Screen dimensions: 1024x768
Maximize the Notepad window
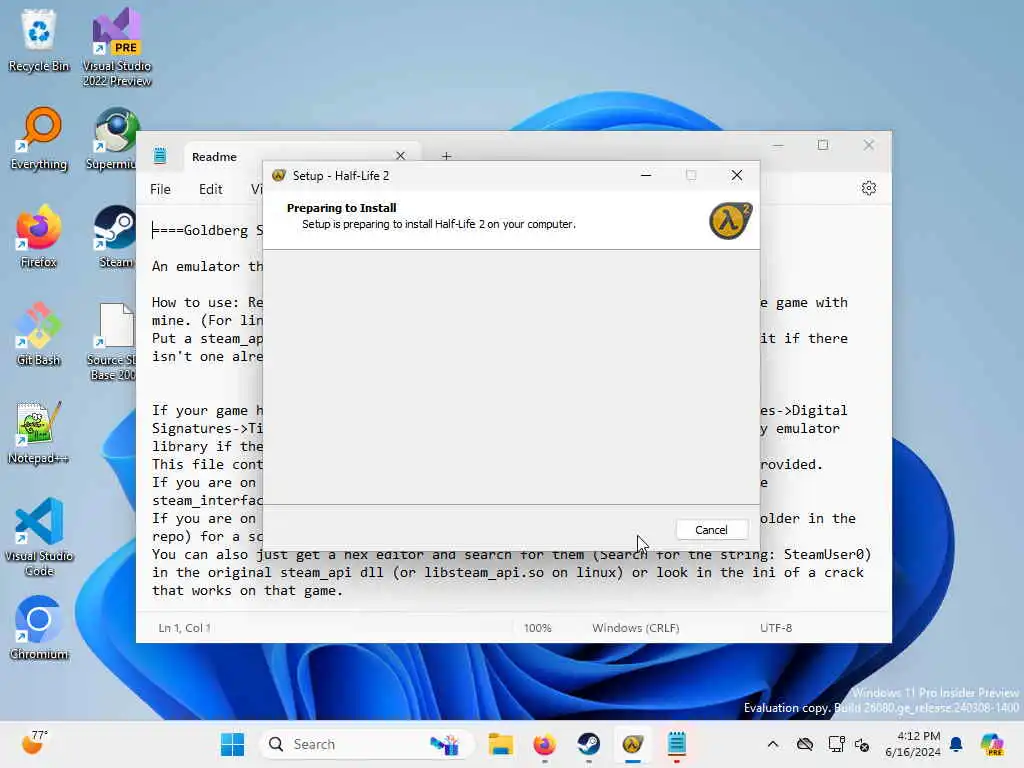pos(823,145)
